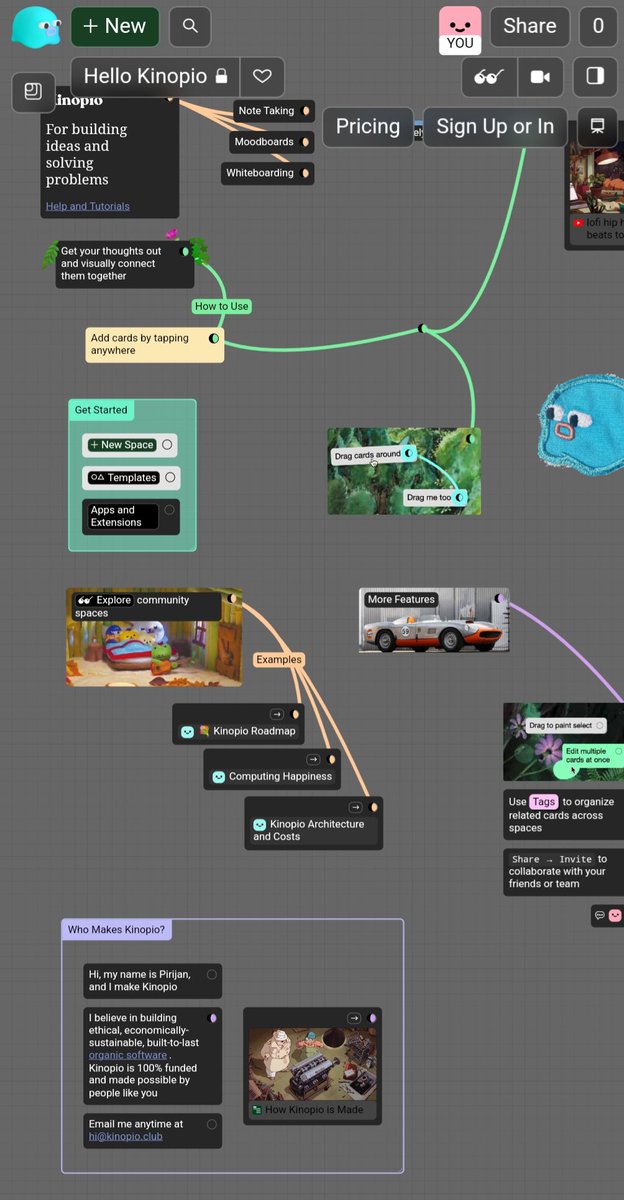The height and width of the screenshot is (1200, 624).
Task: Click the YOU user avatar
Action: pyautogui.click(x=460, y=30)
